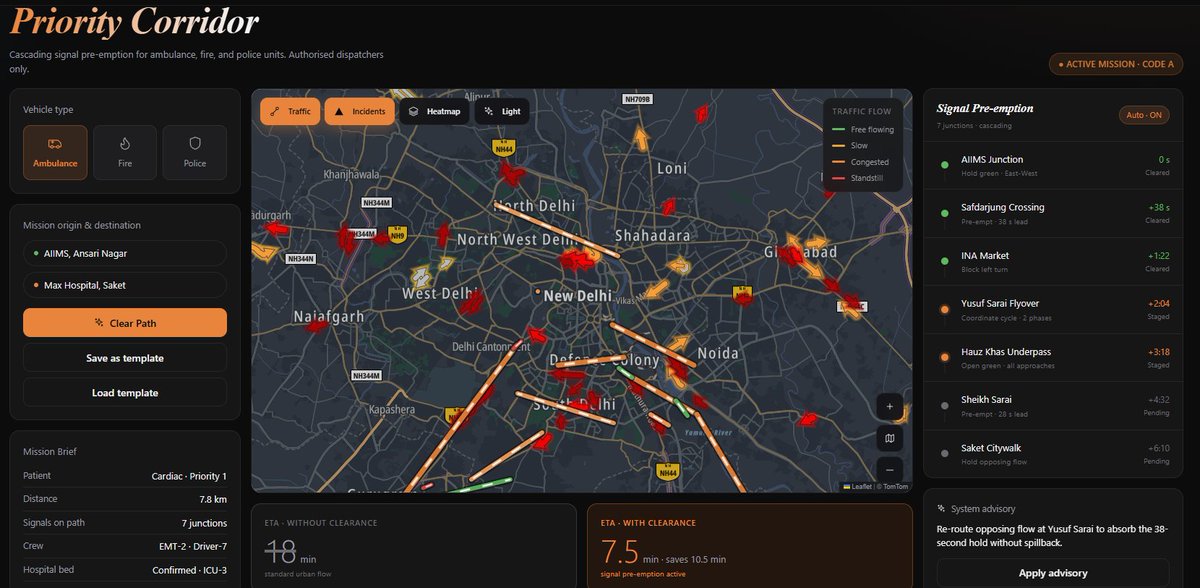
Task: Select the Ambulance vehicle type
Action: pos(55,152)
